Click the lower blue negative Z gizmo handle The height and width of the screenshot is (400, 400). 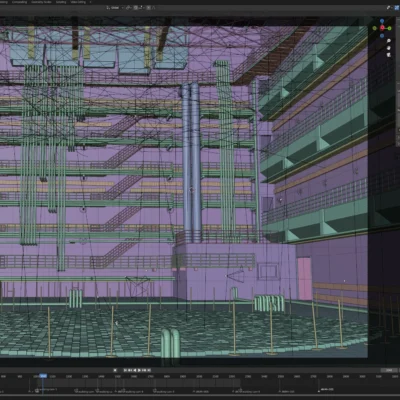pos(382,36)
